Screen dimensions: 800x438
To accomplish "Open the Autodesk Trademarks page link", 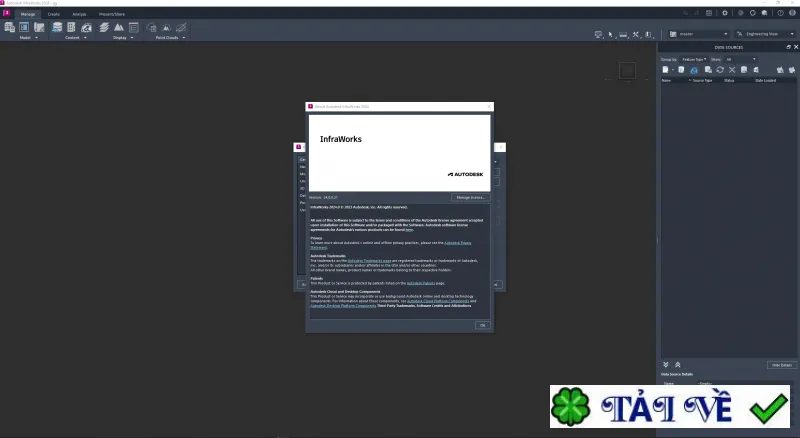I will [369, 261].
